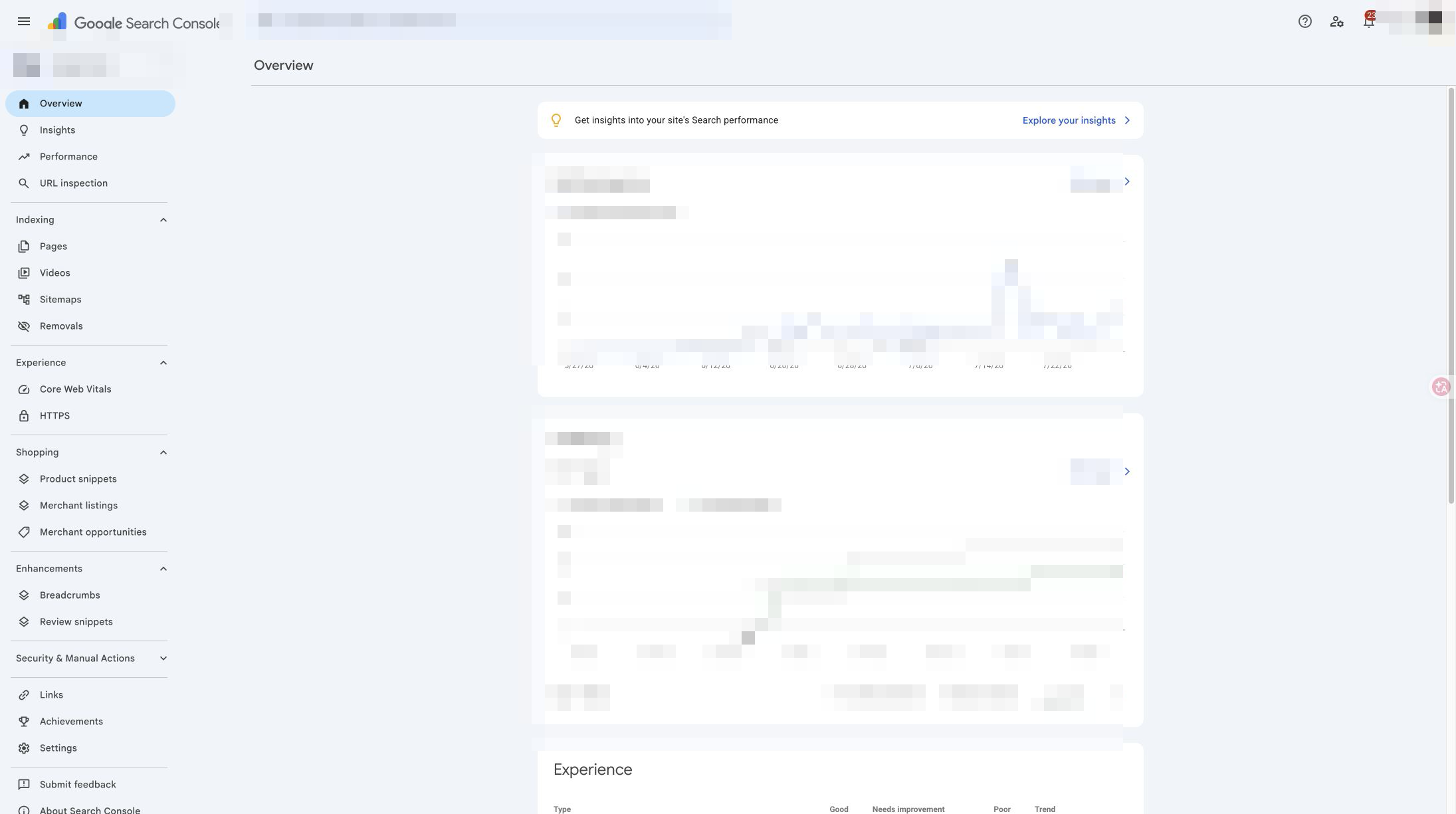Viewport: 1456px width, 814px height.
Task: Open users and permissions icon
Action: click(x=1336, y=22)
